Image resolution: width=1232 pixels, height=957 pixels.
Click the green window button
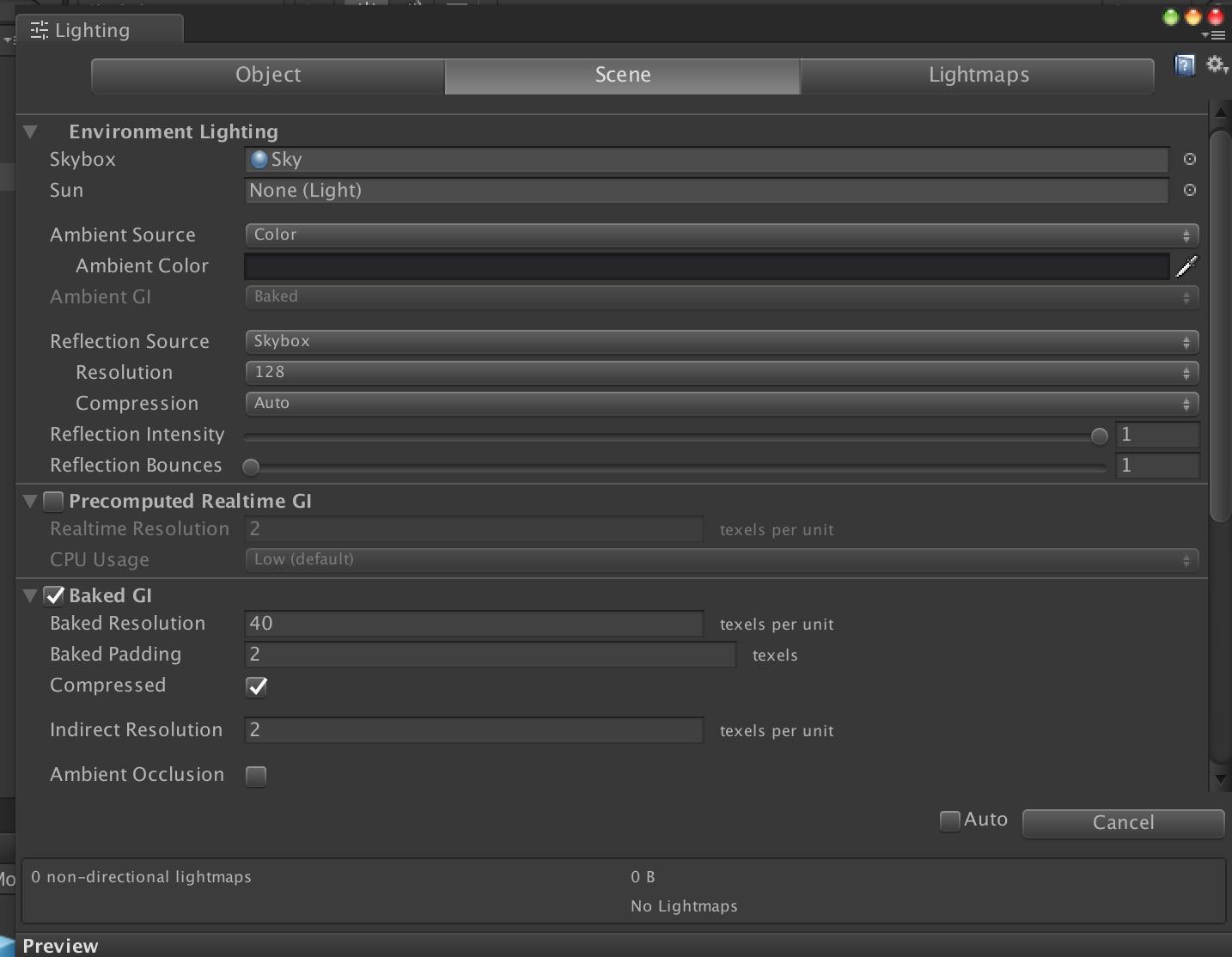point(1170,17)
